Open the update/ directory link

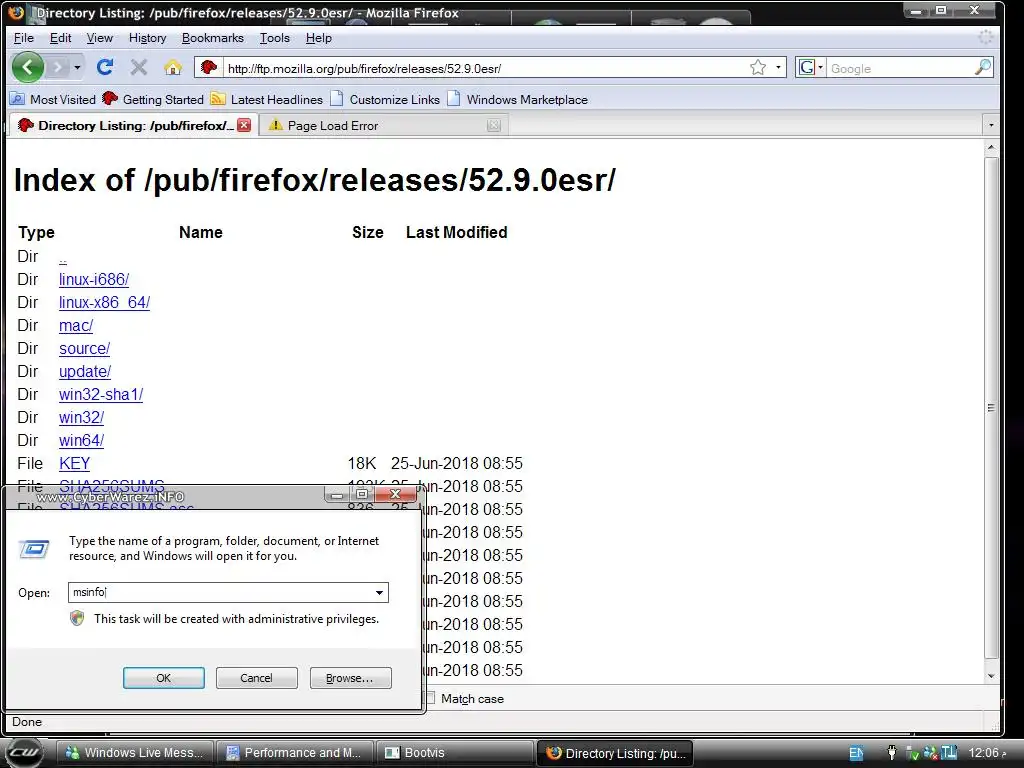coord(85,371)
